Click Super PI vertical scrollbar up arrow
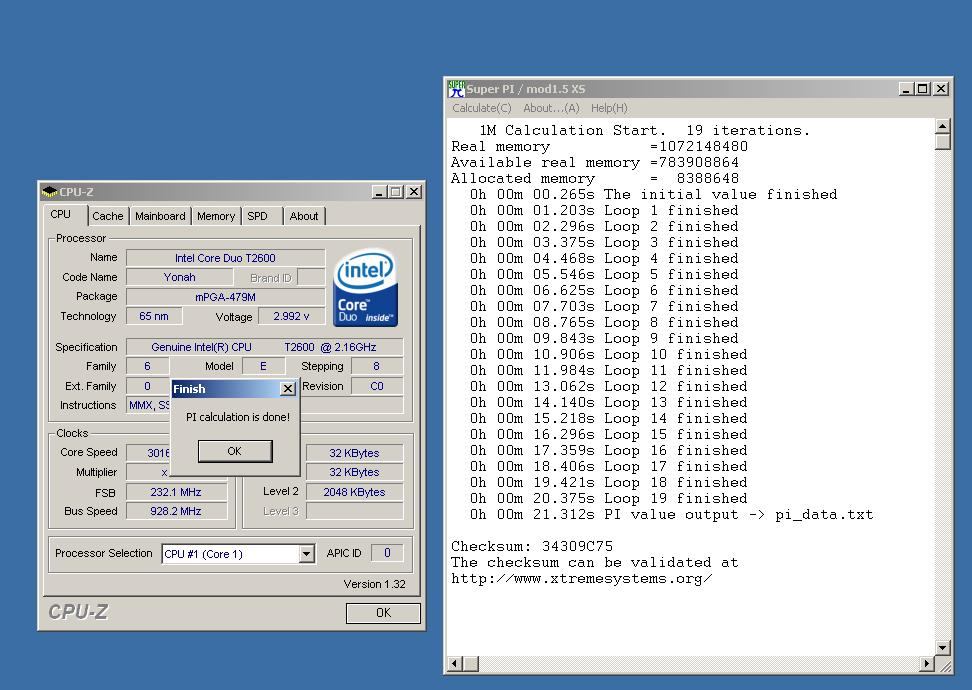Image resolution: width=972 pixels, height=690 pixels. click(x=942, y=126)
